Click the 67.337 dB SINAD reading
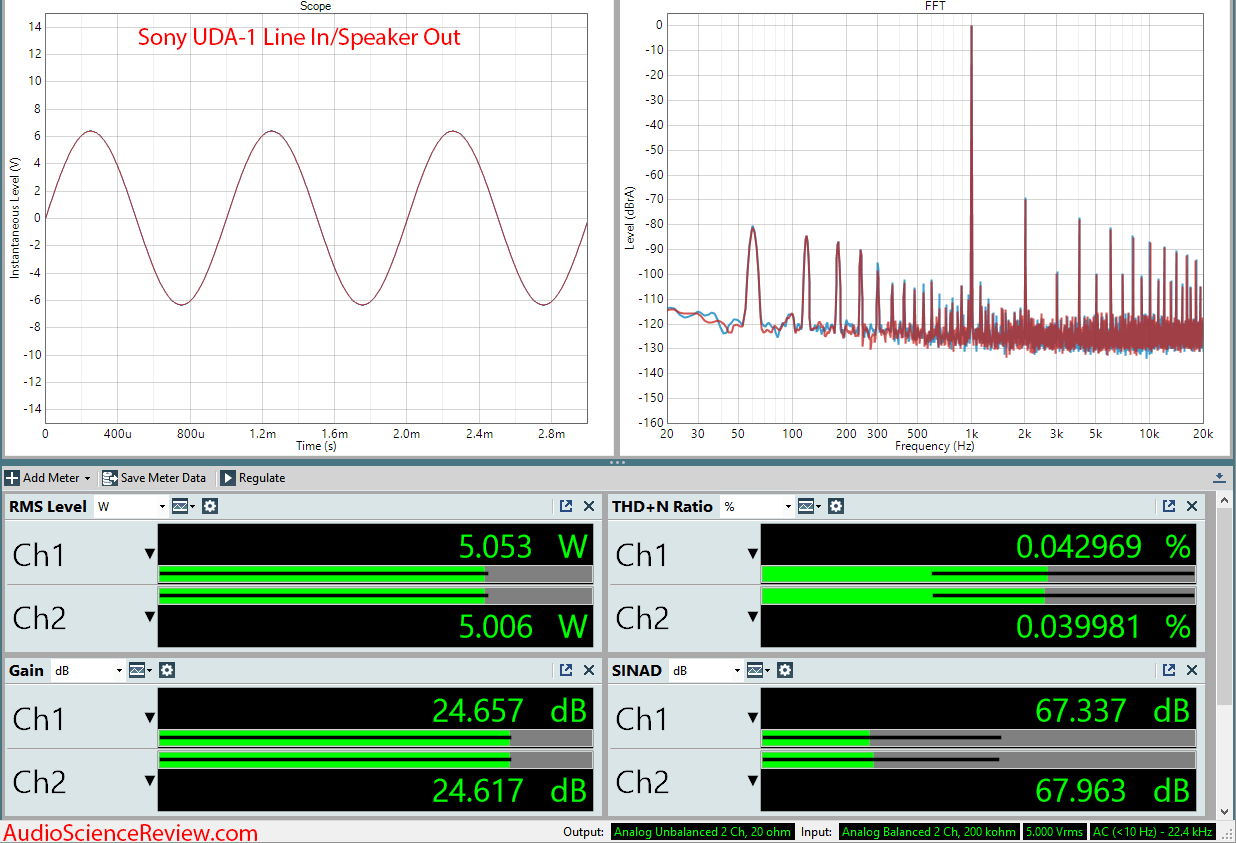Viewport: 1236px width, 843px height. point(1112,710)
